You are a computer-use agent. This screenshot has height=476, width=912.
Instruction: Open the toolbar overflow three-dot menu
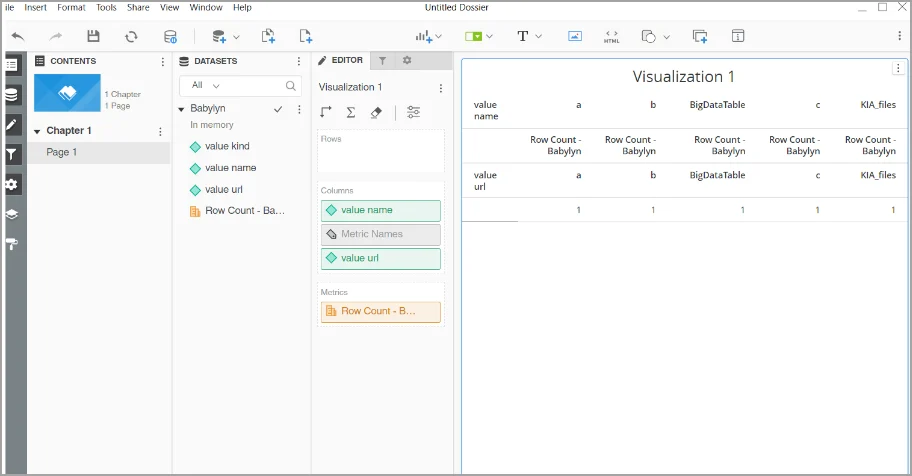click(899, 36)
